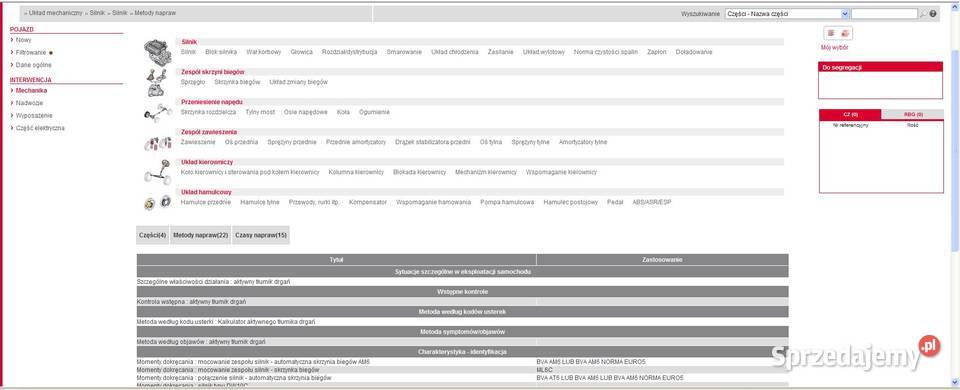Open Filtrowanie in the sidebar
Image resolution: width=960 pixels, height=390 pixels.
(x=31, y=53)
